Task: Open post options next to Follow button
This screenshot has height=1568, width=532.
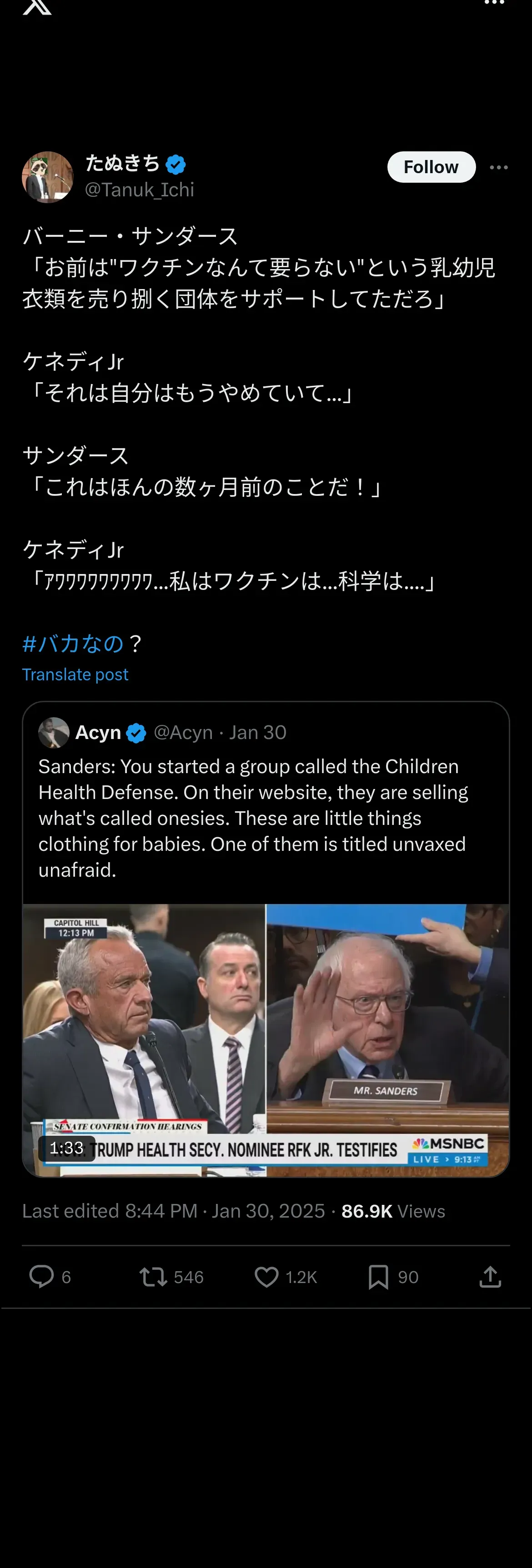Action: 498,167
